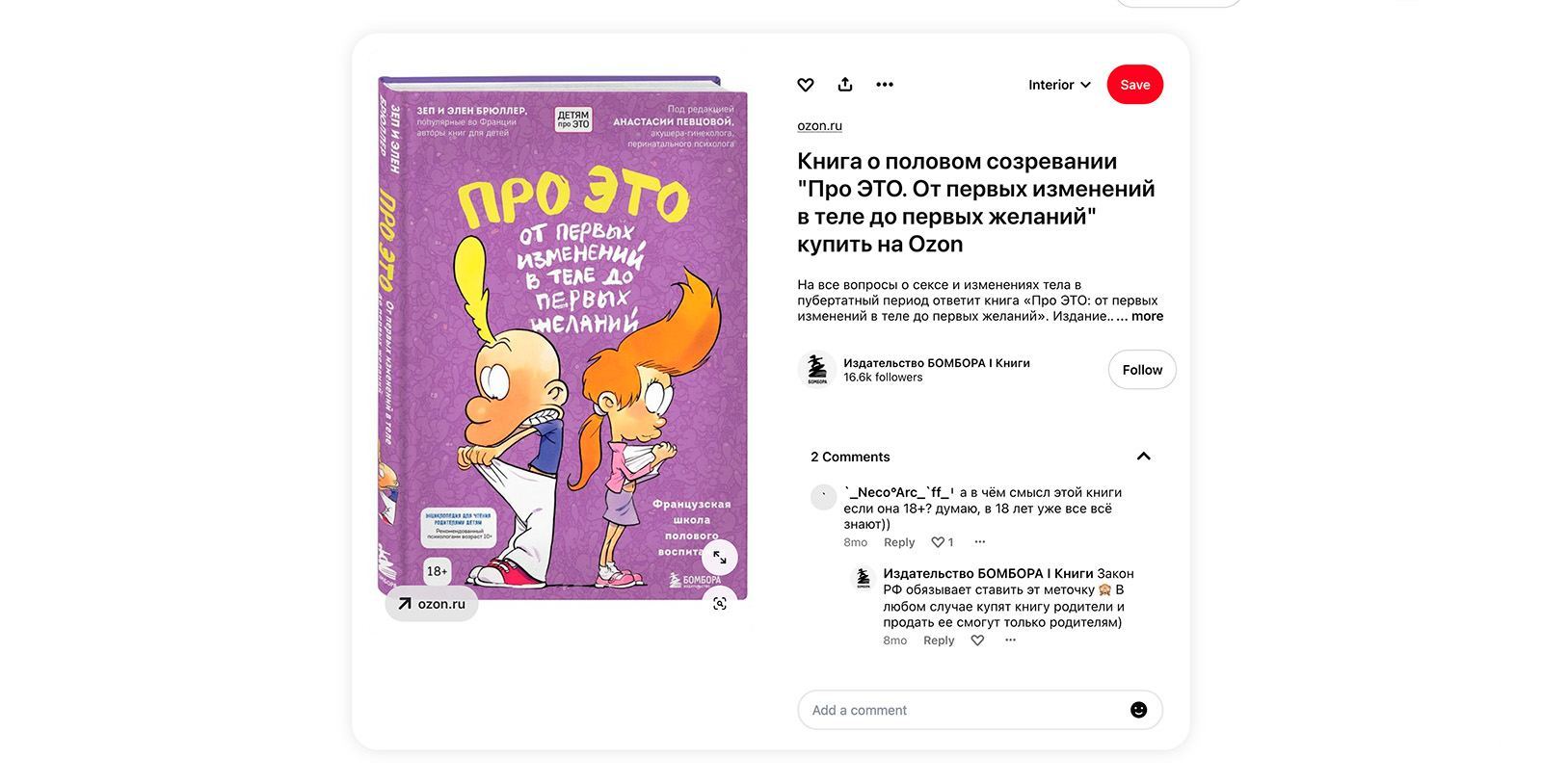Open the ozon.ru source link above the title
This screenshot has height=784, width=1542.
pyautogui.click(x=819, y=125)
